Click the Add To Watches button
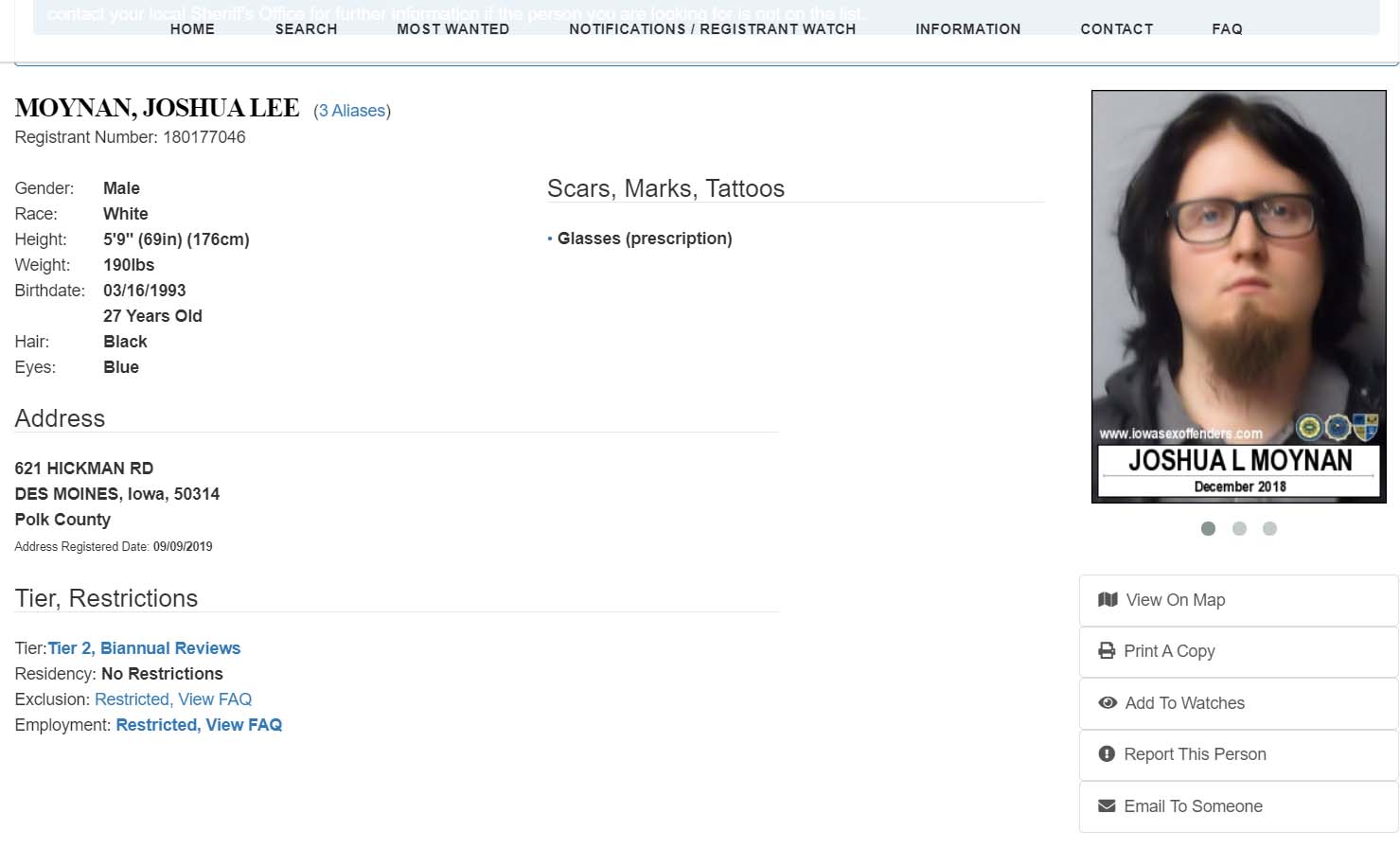Screen dimensions: 1400x849 tap(1238, 703)
